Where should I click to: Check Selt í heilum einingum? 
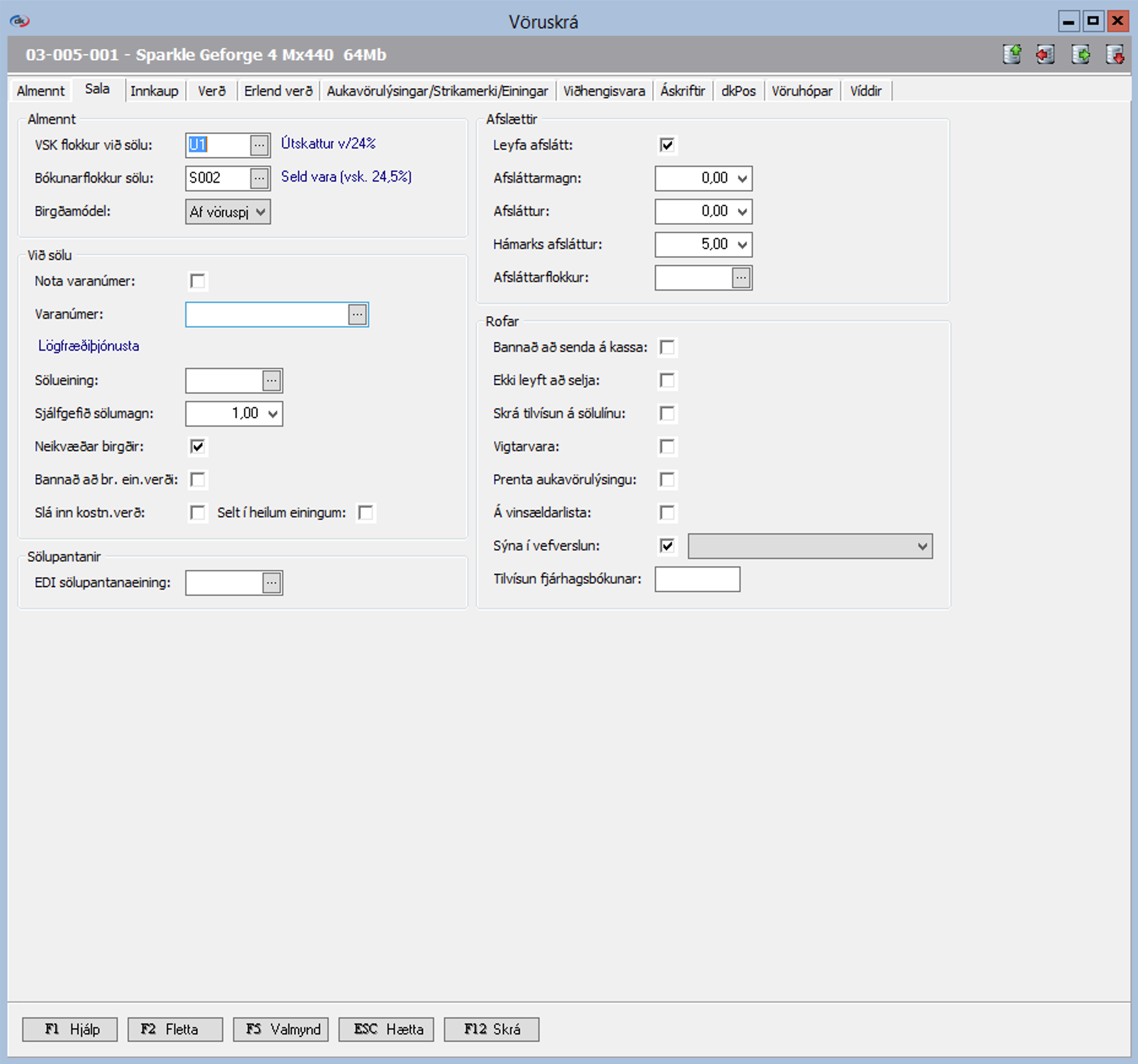click(365, 513)
